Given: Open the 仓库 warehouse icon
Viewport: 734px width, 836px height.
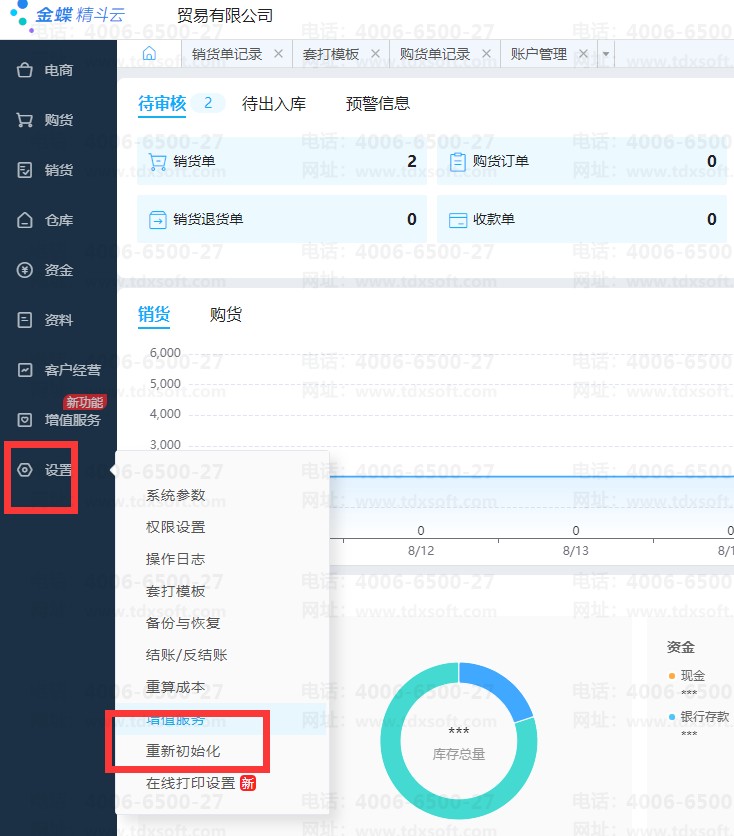Looking at the screenshot, I should 25,220.
